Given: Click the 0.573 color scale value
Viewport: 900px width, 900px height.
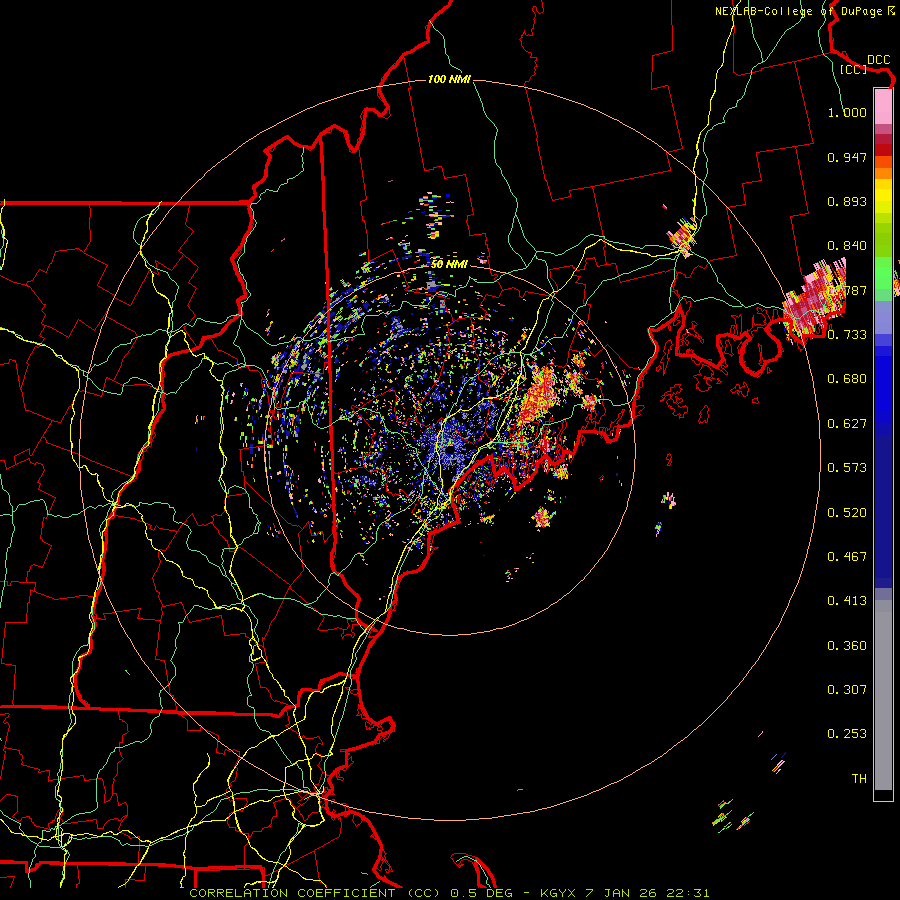Looking at the screenshot, I should click(847, 468).
